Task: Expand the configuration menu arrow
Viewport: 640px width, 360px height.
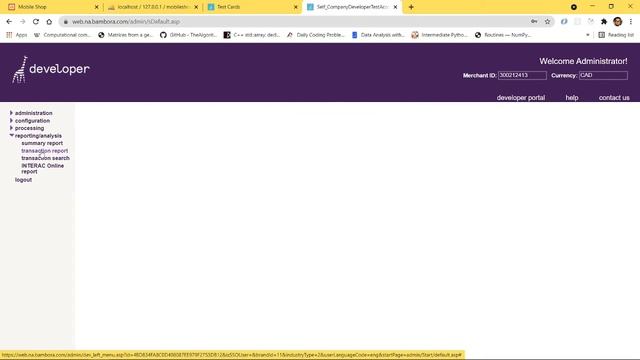Action: pos(11,121)
